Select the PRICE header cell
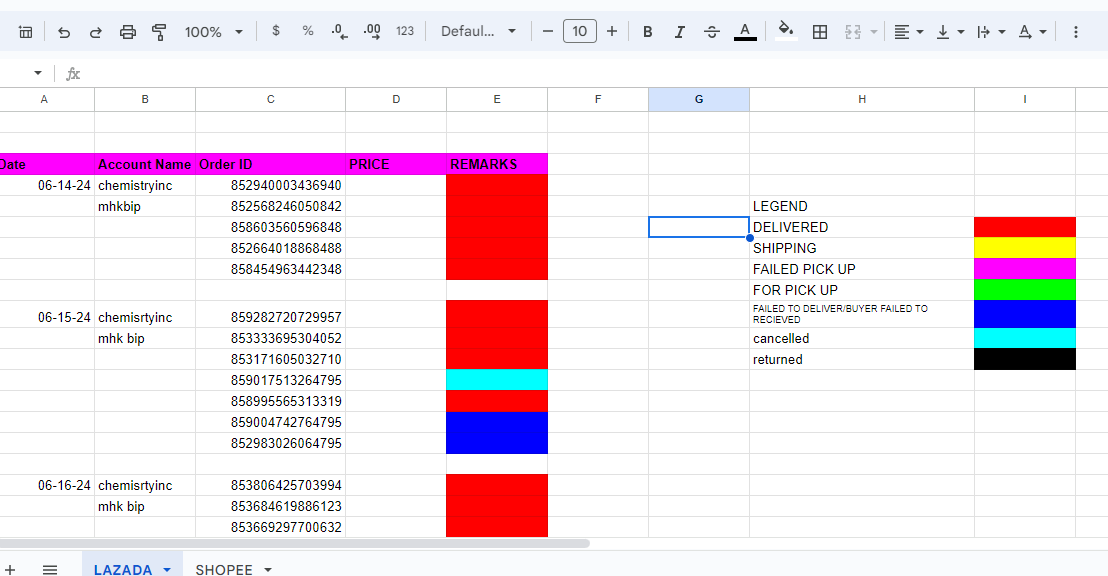This screenshot has width=1108, height=576. (396, 164)
